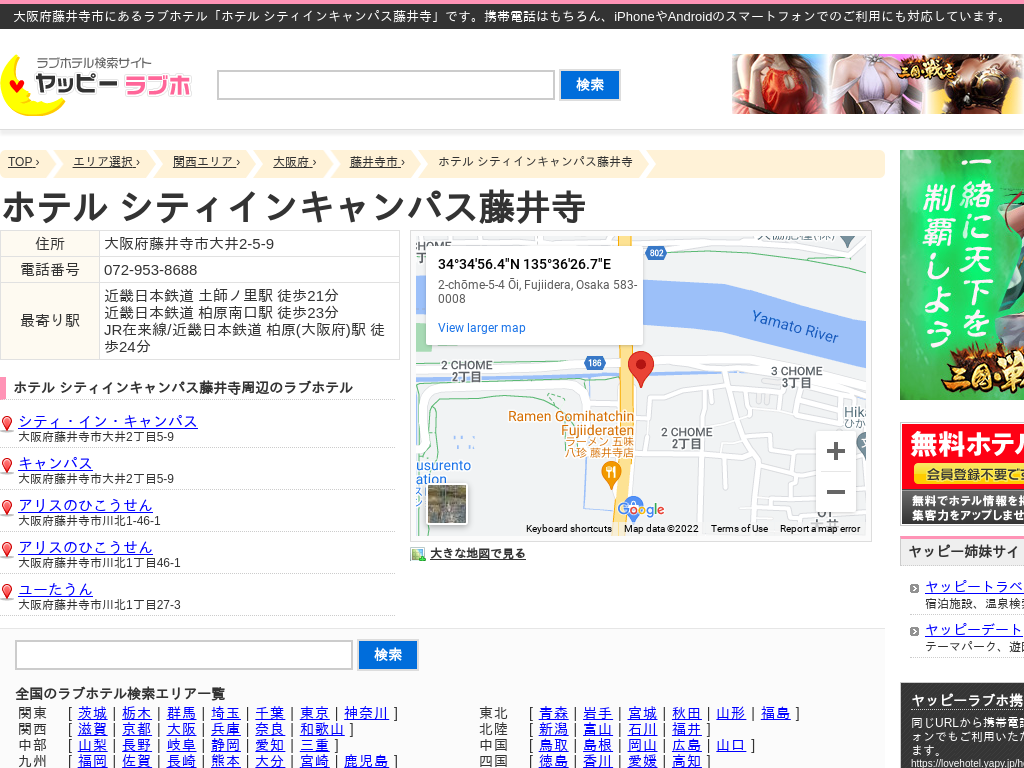Open シティ・イン・キャンパス hotel link
Image resolution: width=1024 pixels, height=768 pixels.
pyautogui.click(x=108, y=421)
